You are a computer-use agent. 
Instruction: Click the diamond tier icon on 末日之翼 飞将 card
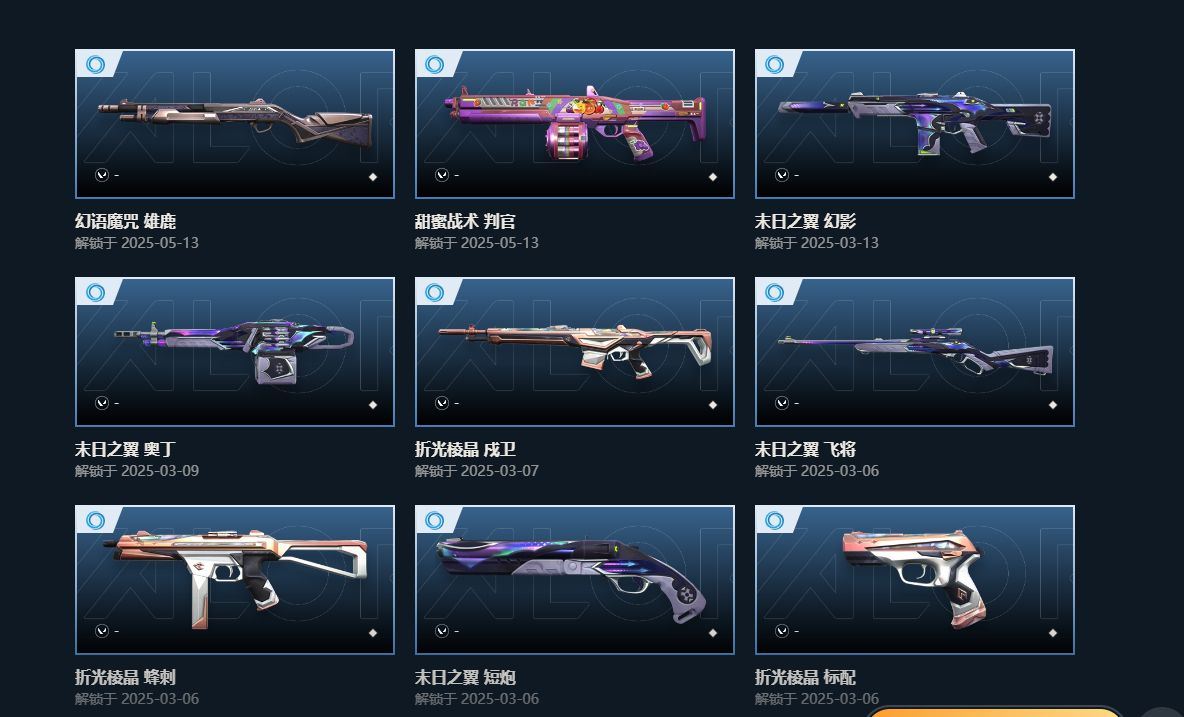(1053, 405)
